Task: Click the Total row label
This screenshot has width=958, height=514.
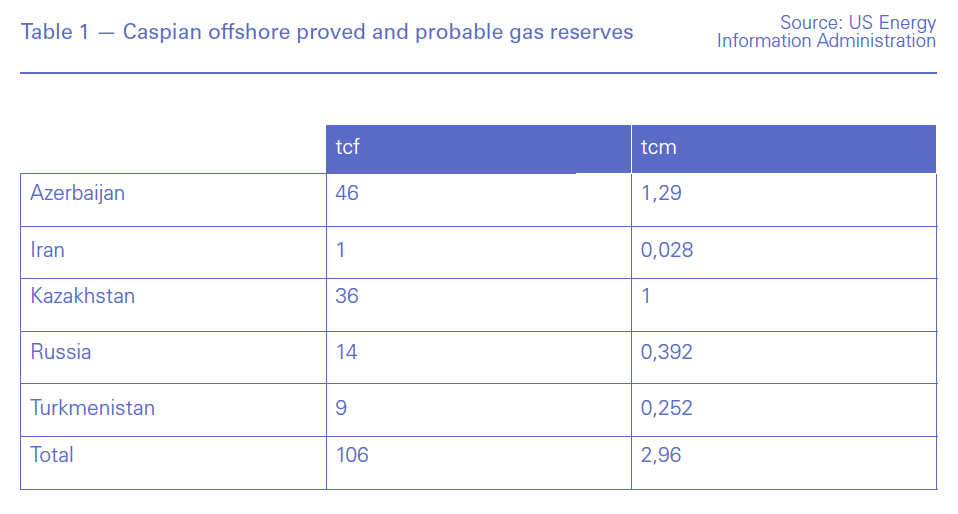Action: (52, 455)
